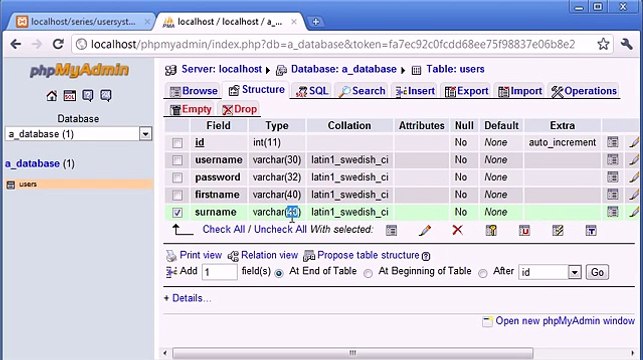Open the SQL query window icon in sidebar
Image resolution: width=643 pixels, height=360 pixels.
click(x=70, y=96)
